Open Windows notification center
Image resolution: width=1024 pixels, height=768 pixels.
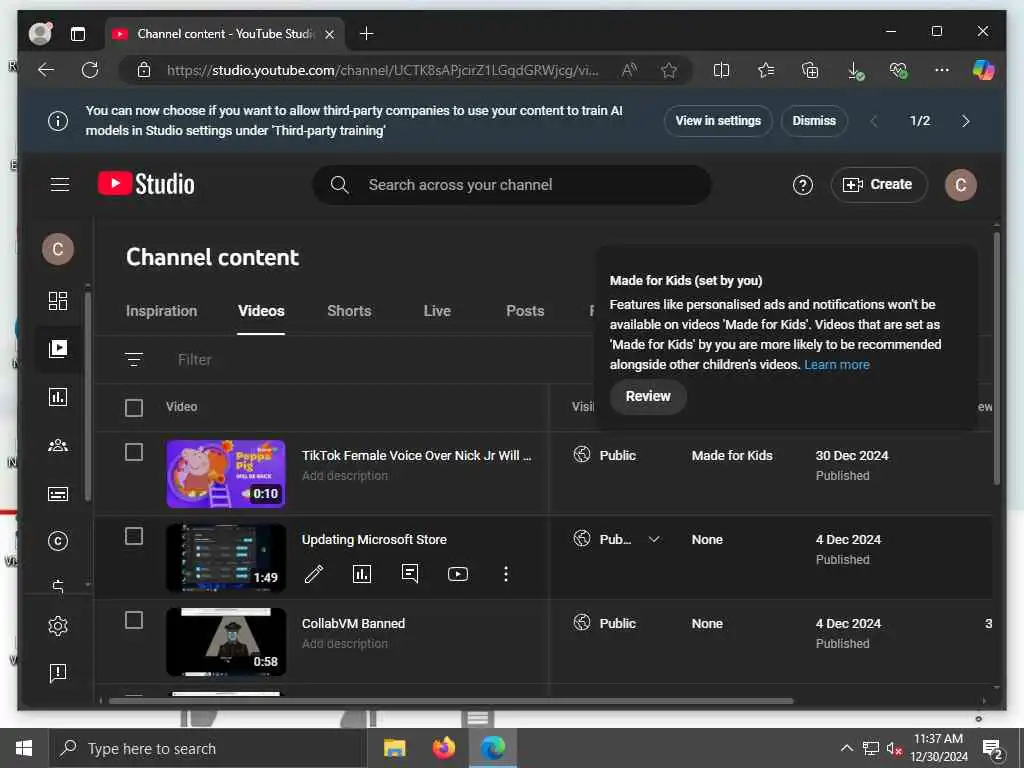(992, 748)
